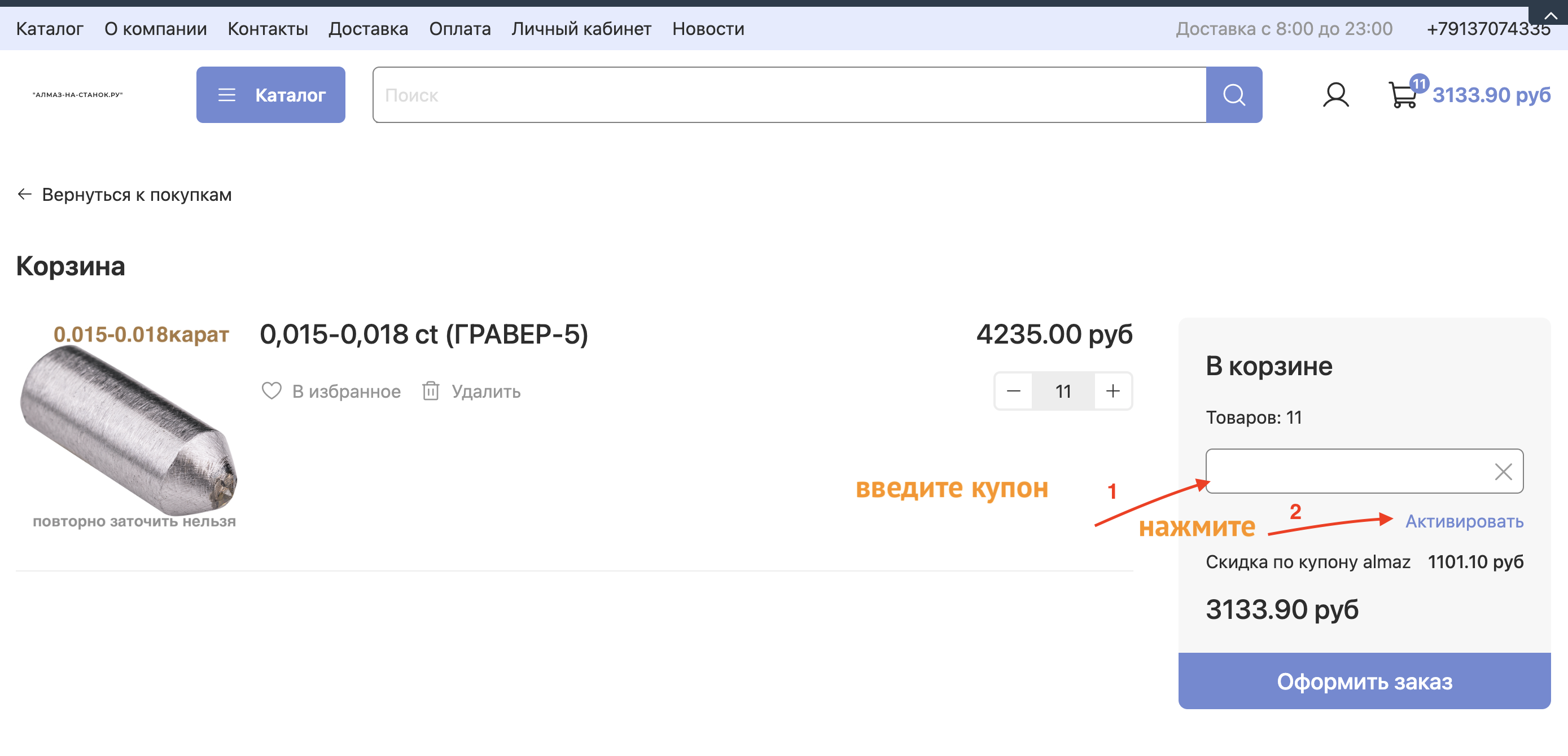Screen dimensions: 1568x756
Task: Increase quantity with plus button
Action: (x=1113, y=391)
